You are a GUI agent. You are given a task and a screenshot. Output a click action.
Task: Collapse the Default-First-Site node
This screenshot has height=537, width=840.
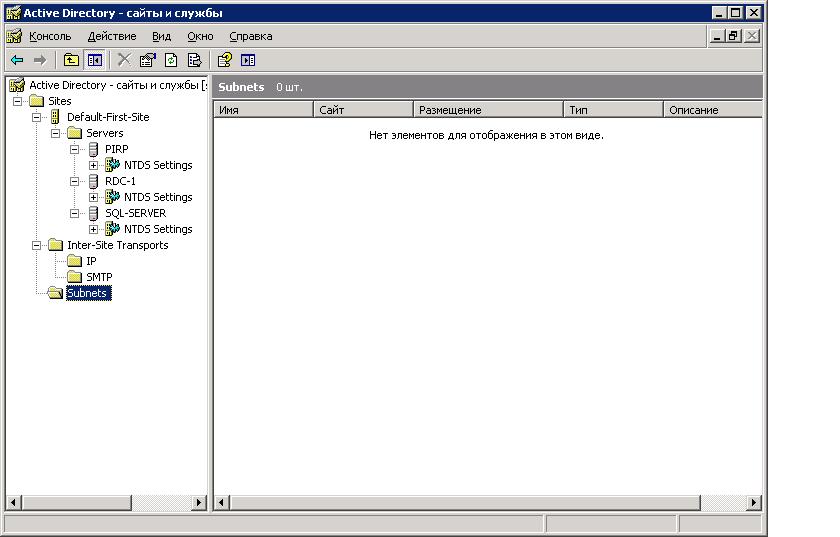tap(36, 117)
